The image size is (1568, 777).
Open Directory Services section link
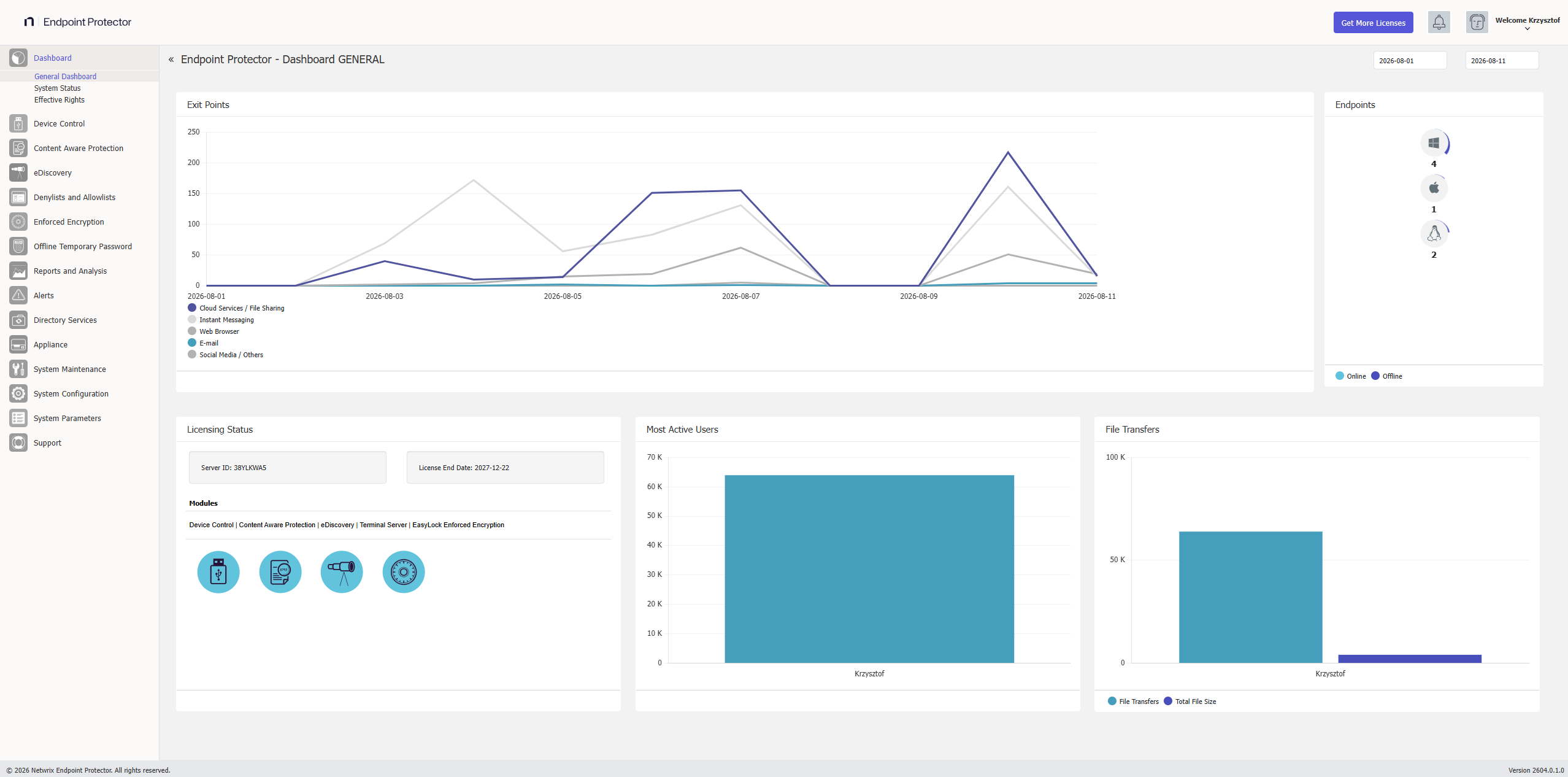(65, 320)
